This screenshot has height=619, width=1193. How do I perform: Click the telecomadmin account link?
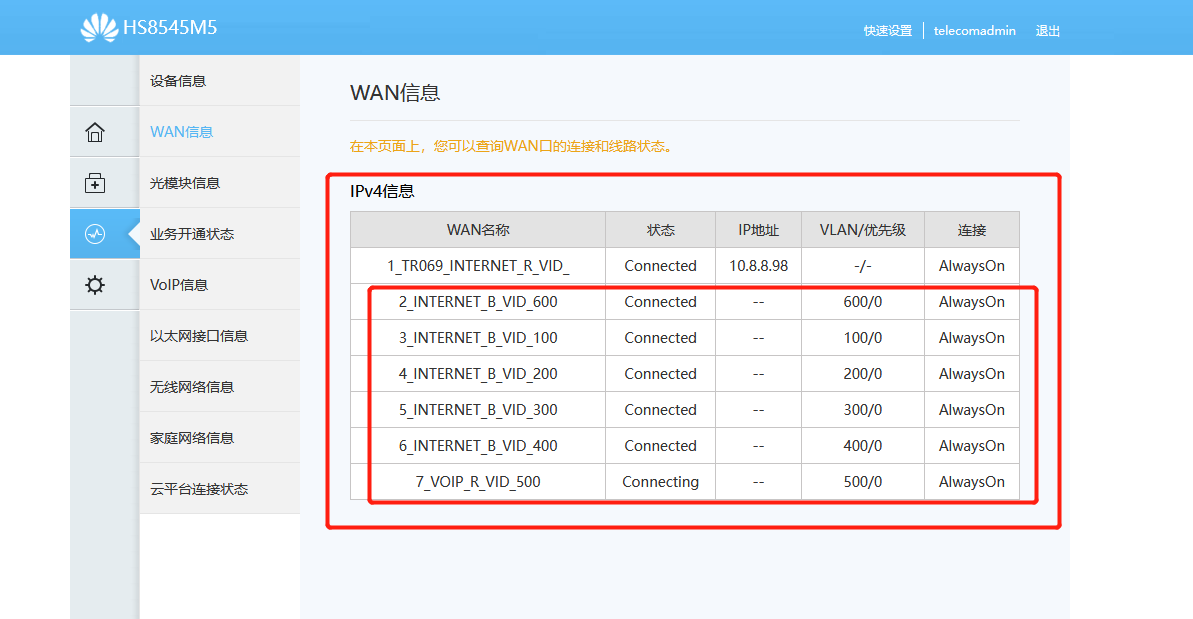(974, 31)
